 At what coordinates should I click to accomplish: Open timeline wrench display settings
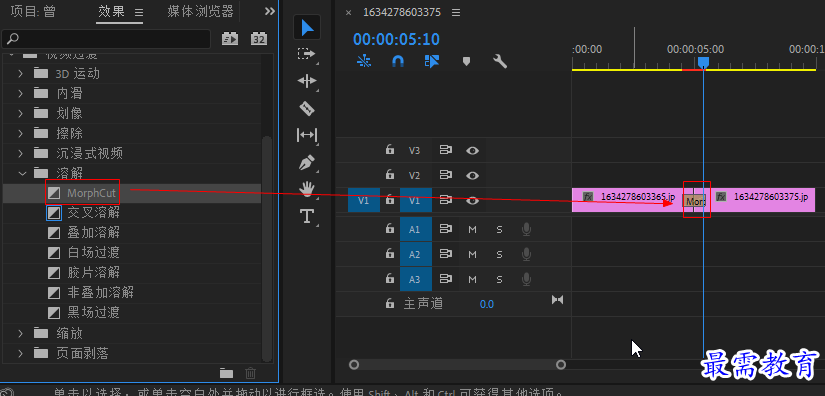tap(499, 62)
